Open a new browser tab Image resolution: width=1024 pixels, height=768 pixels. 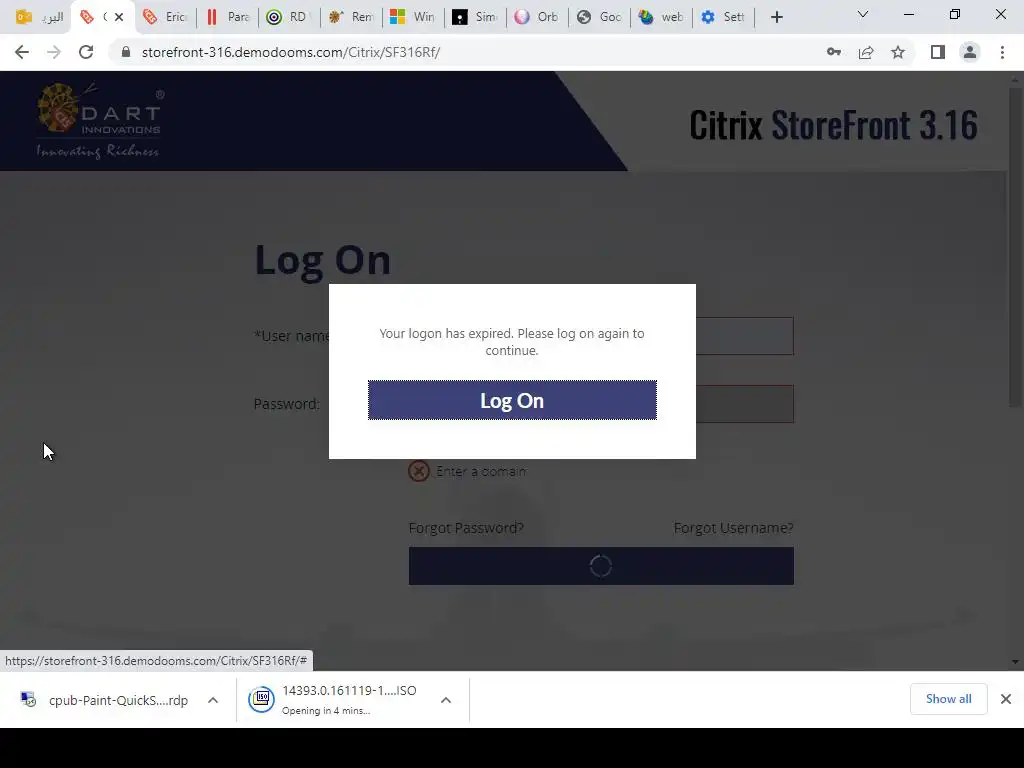pos(776,17)
